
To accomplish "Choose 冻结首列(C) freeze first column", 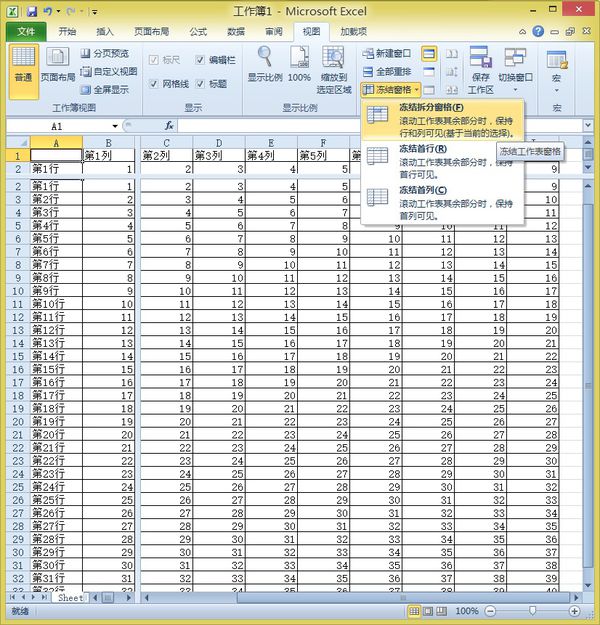I will coord(443,203).
